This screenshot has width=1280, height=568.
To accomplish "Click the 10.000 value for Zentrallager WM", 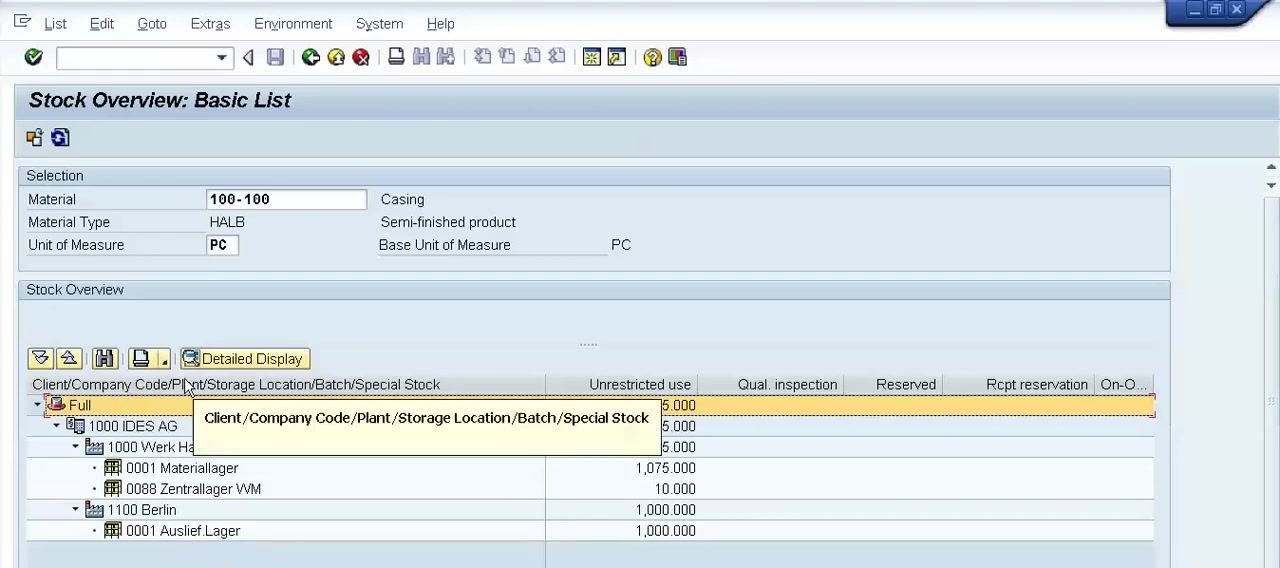I will tap(675, 489).
